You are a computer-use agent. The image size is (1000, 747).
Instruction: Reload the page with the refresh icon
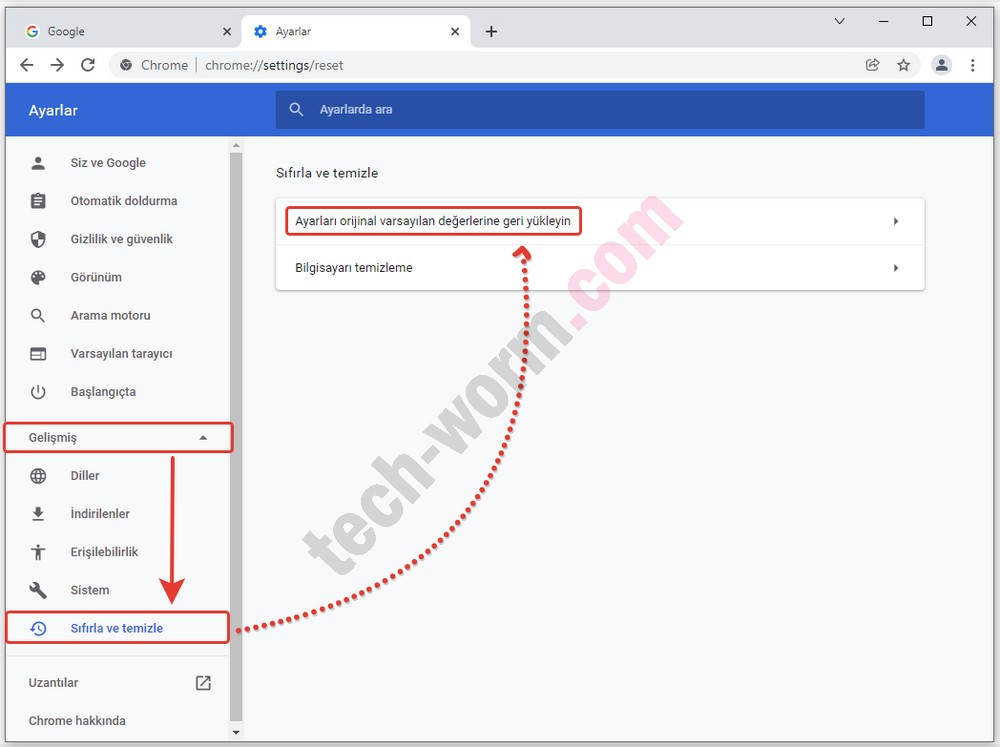click(x=88, y=65)
